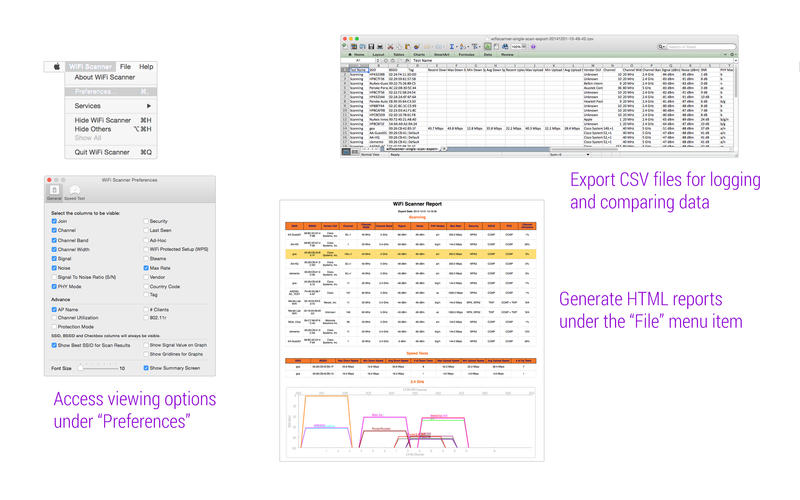Open the Sum dropdown in Excel status bar
Screen dimensions: 800x500
pyautogui.click(x=588, y=155)
